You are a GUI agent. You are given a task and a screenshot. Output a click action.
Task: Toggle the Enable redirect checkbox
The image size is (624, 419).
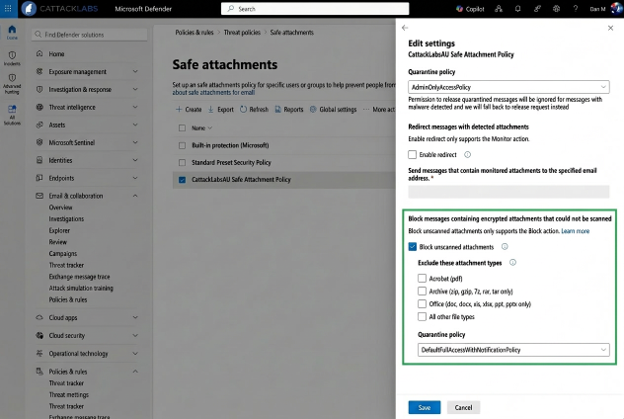(412, 154)
